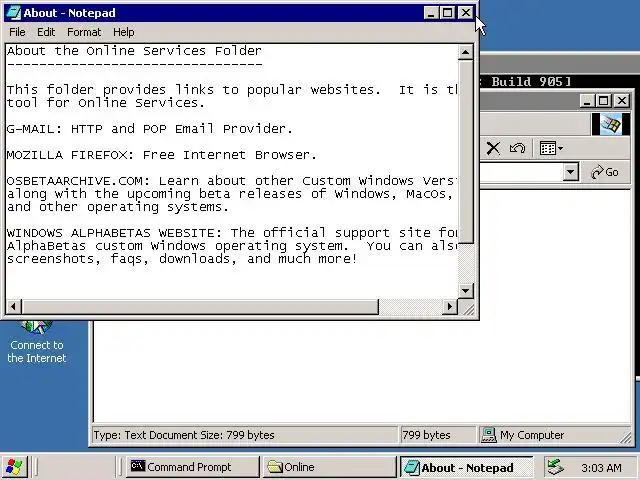Maximize the Explorer window behind Notepad
640x480 pixels.
604,100
